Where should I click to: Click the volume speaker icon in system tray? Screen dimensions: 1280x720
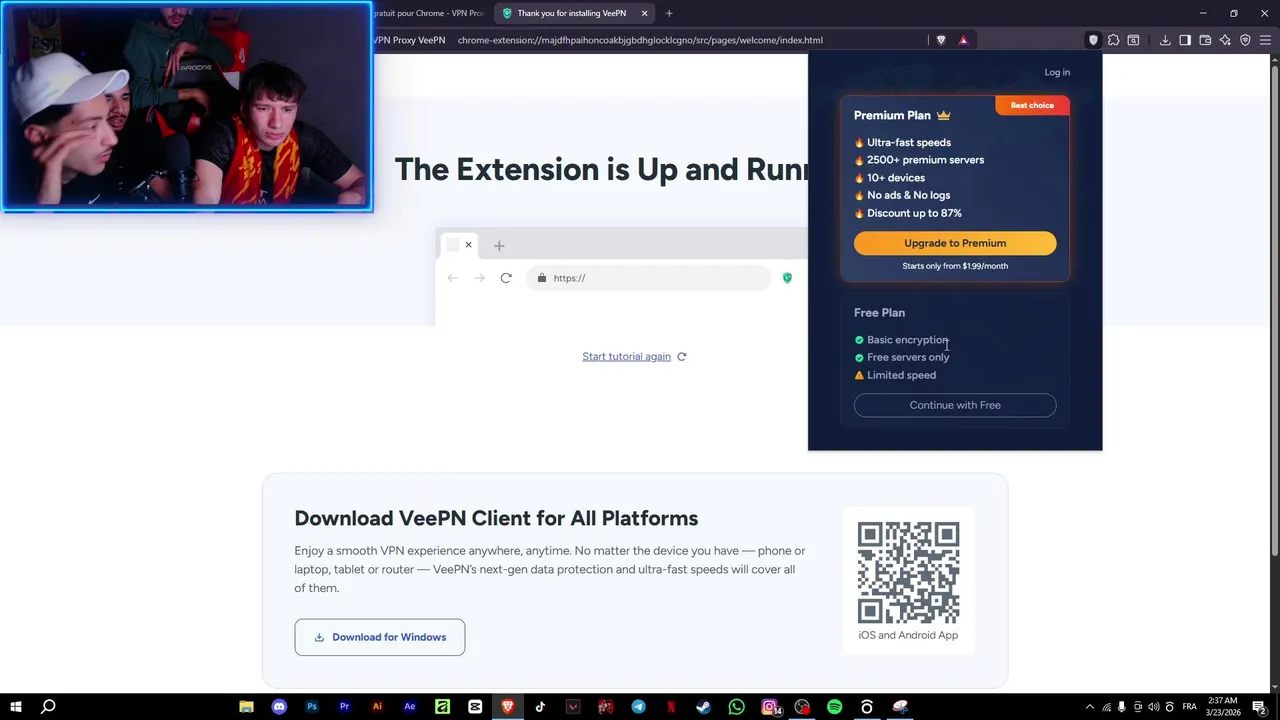(1153, 707)
